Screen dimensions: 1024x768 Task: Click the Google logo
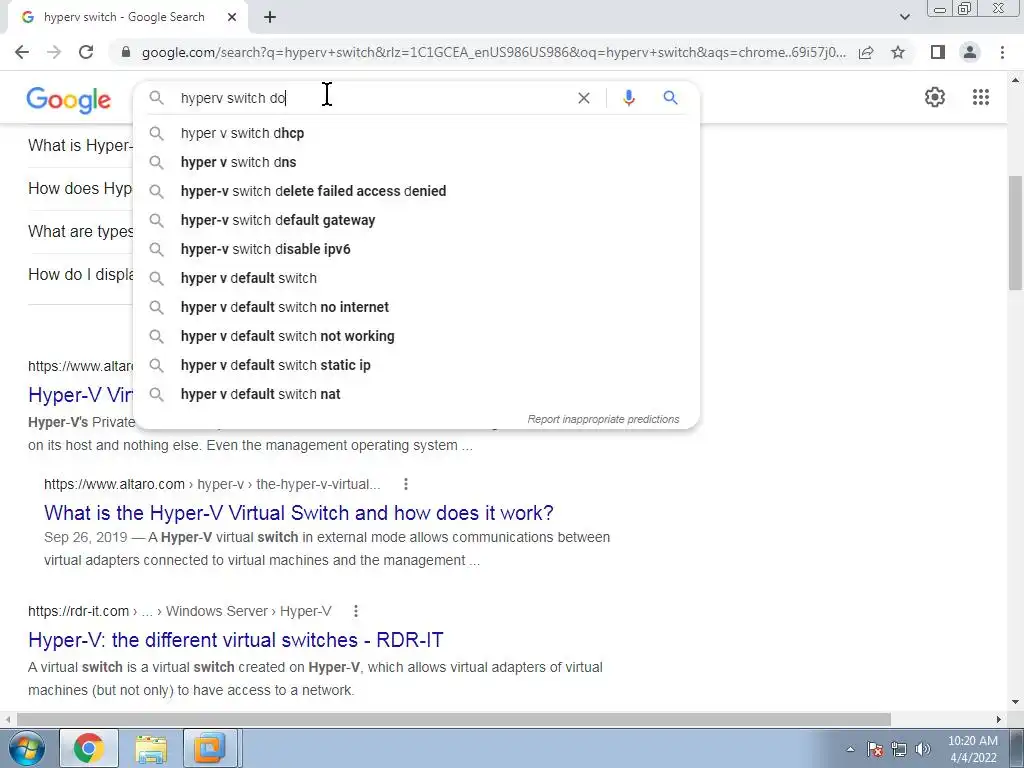point(69,100)
